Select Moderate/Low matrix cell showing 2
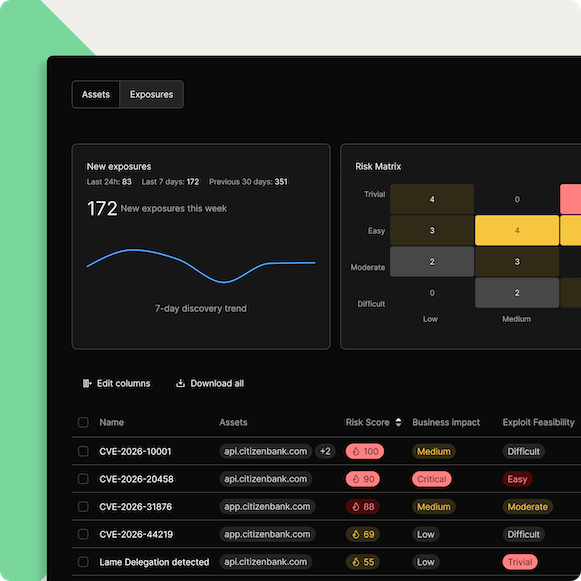581x581 pixels. (432, 262)
